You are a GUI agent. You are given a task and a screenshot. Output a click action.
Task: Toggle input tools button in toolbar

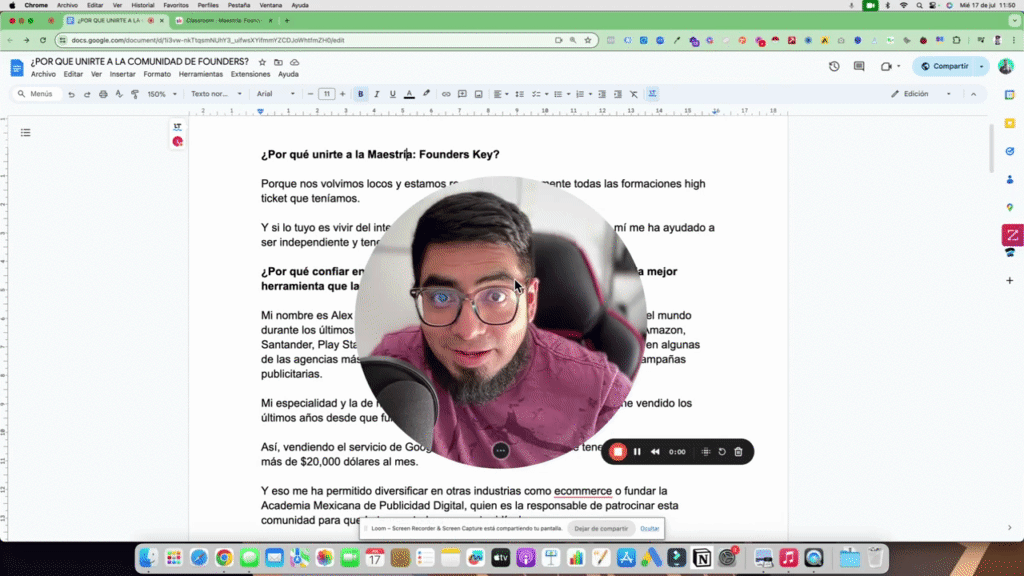click(x=652, y=94)
